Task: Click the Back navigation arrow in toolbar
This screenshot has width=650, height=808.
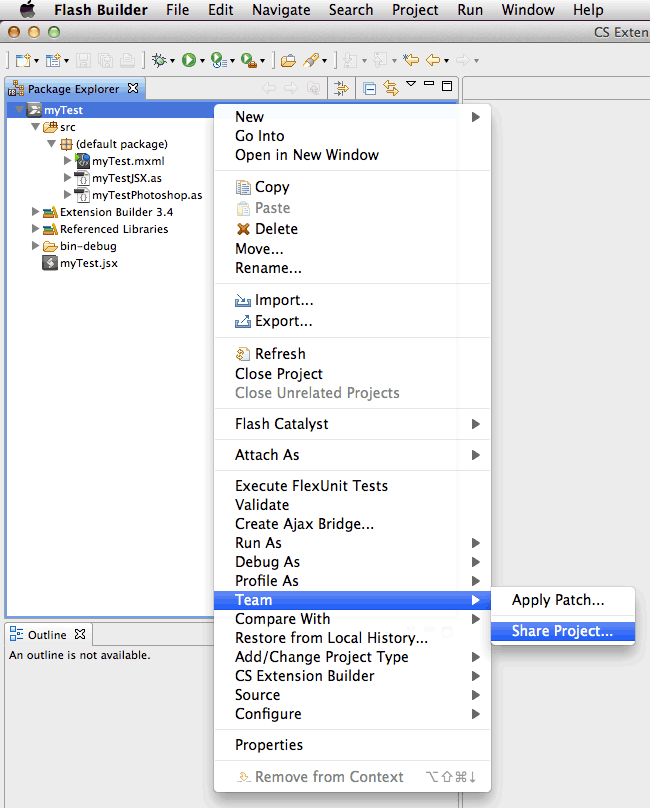Action: pyautogui.click(x=431, y=60)
